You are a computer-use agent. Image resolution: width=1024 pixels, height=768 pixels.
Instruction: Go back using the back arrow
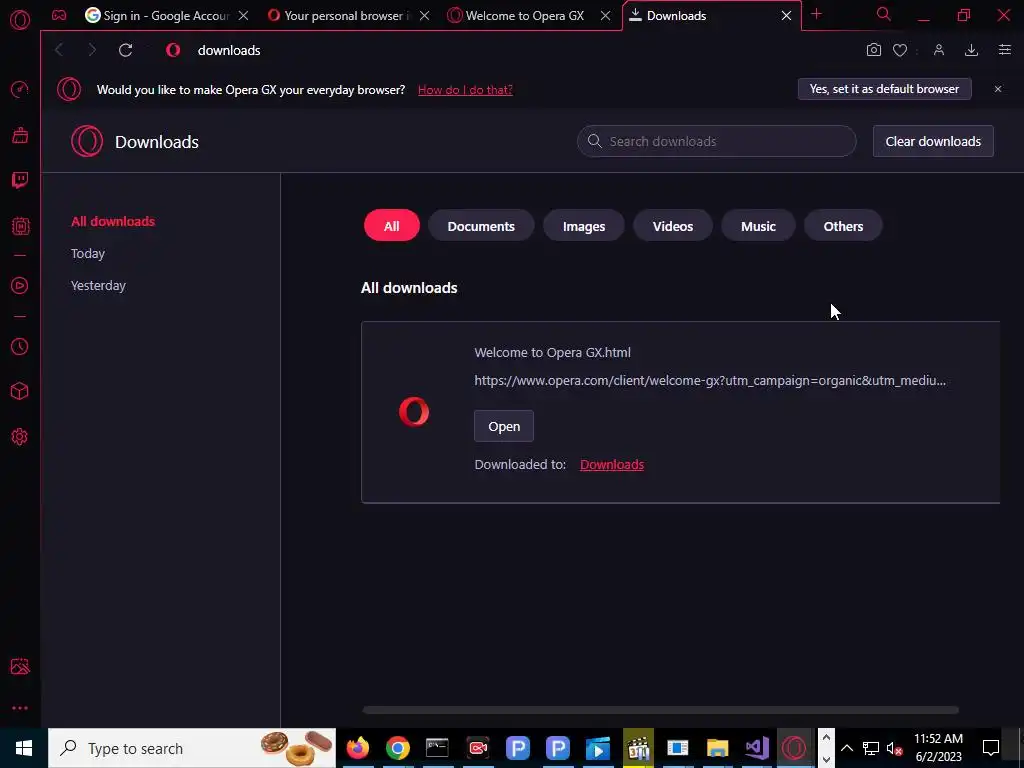pyautogui.click(x=59, y=50)
